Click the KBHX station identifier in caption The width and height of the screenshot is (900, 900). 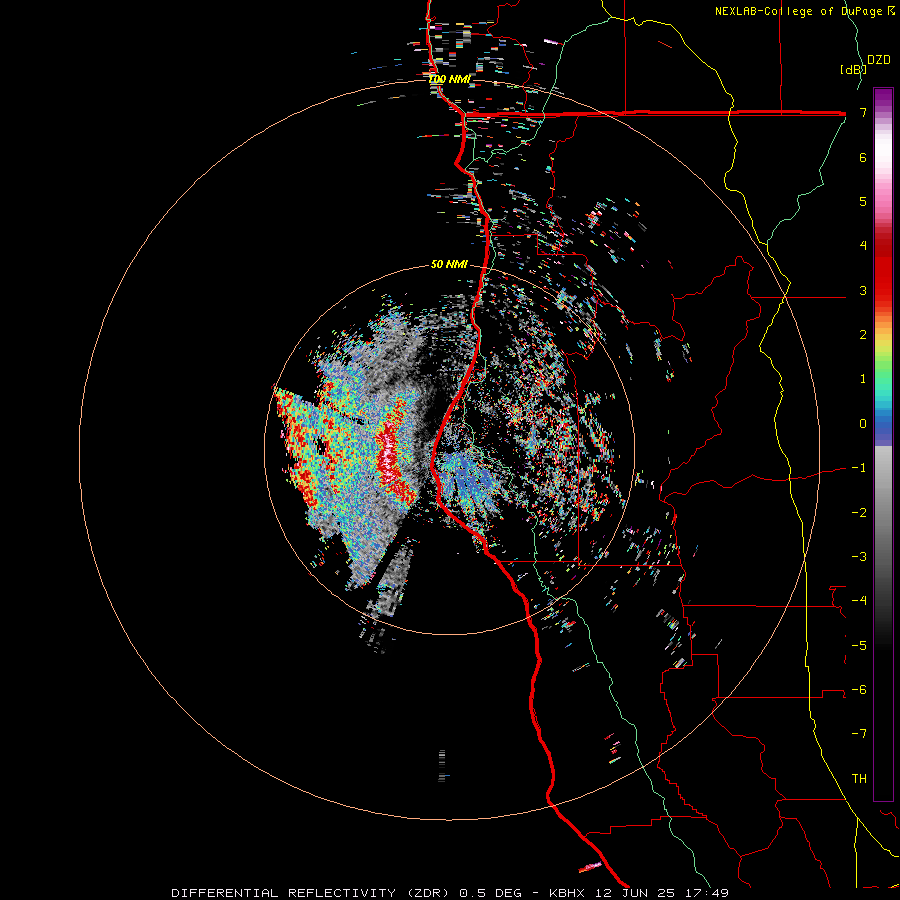567,893
